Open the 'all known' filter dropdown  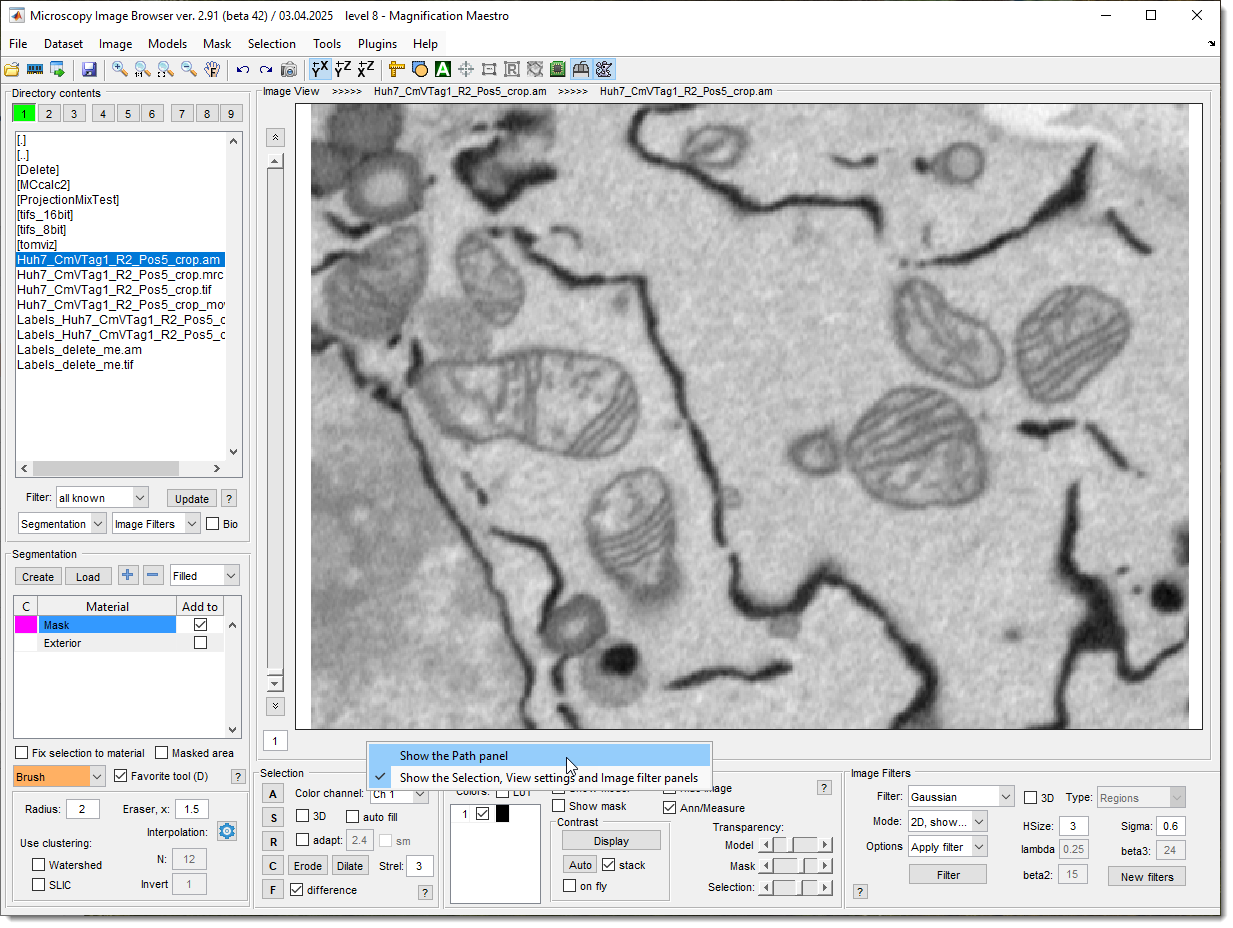tap(140, 497)
